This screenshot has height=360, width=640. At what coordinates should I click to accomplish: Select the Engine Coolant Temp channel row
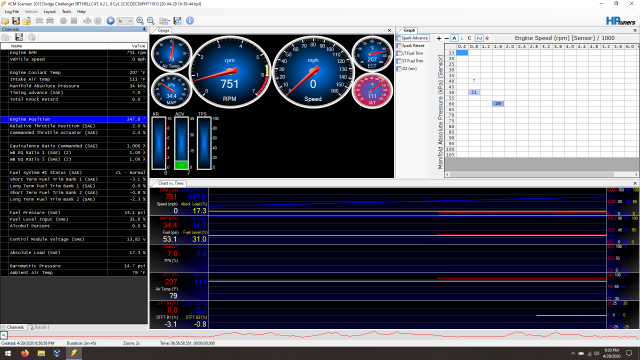(73, 73)
